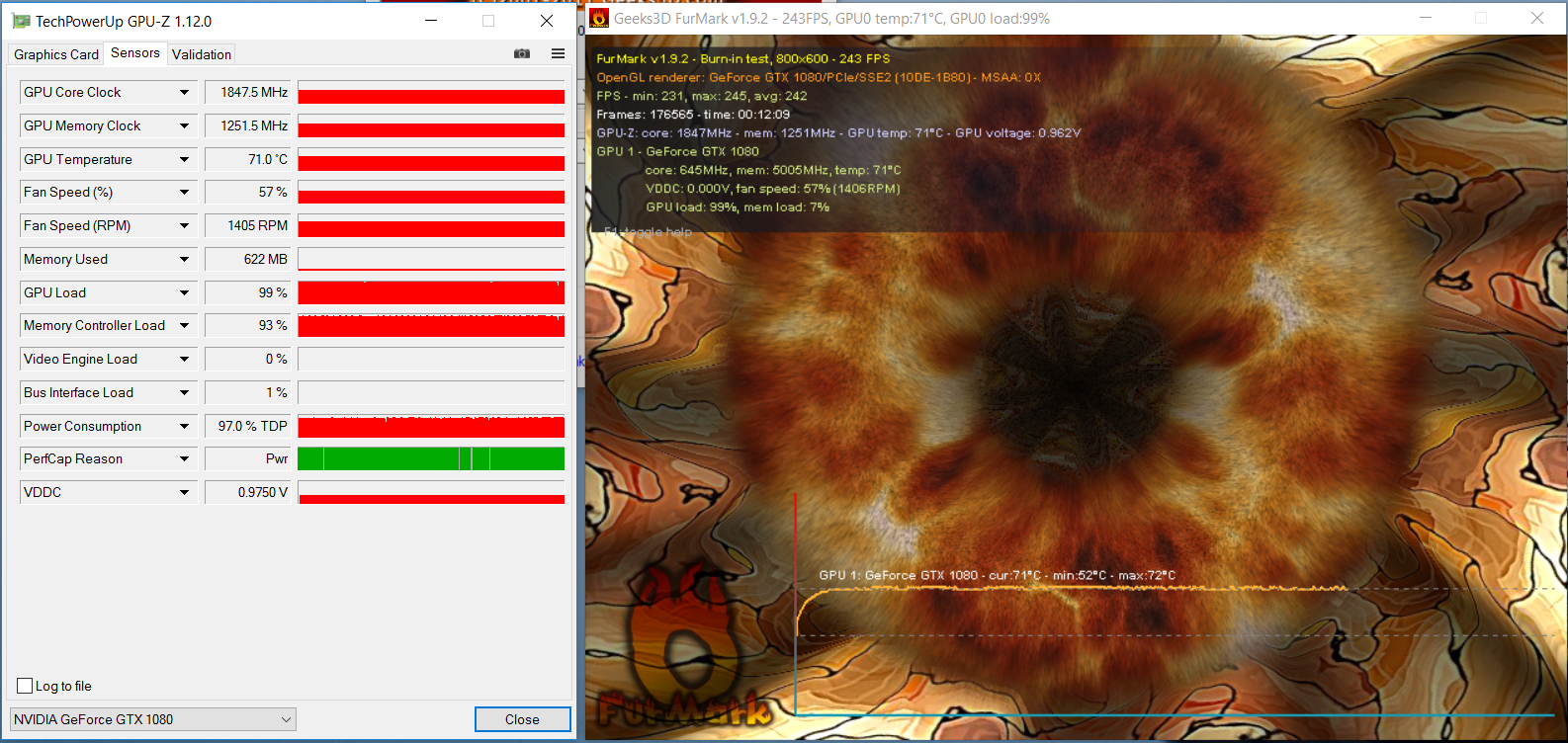
Task: Open the Fan Speed (RPM) dropdown arrow
Action: [x=184, y=225]
